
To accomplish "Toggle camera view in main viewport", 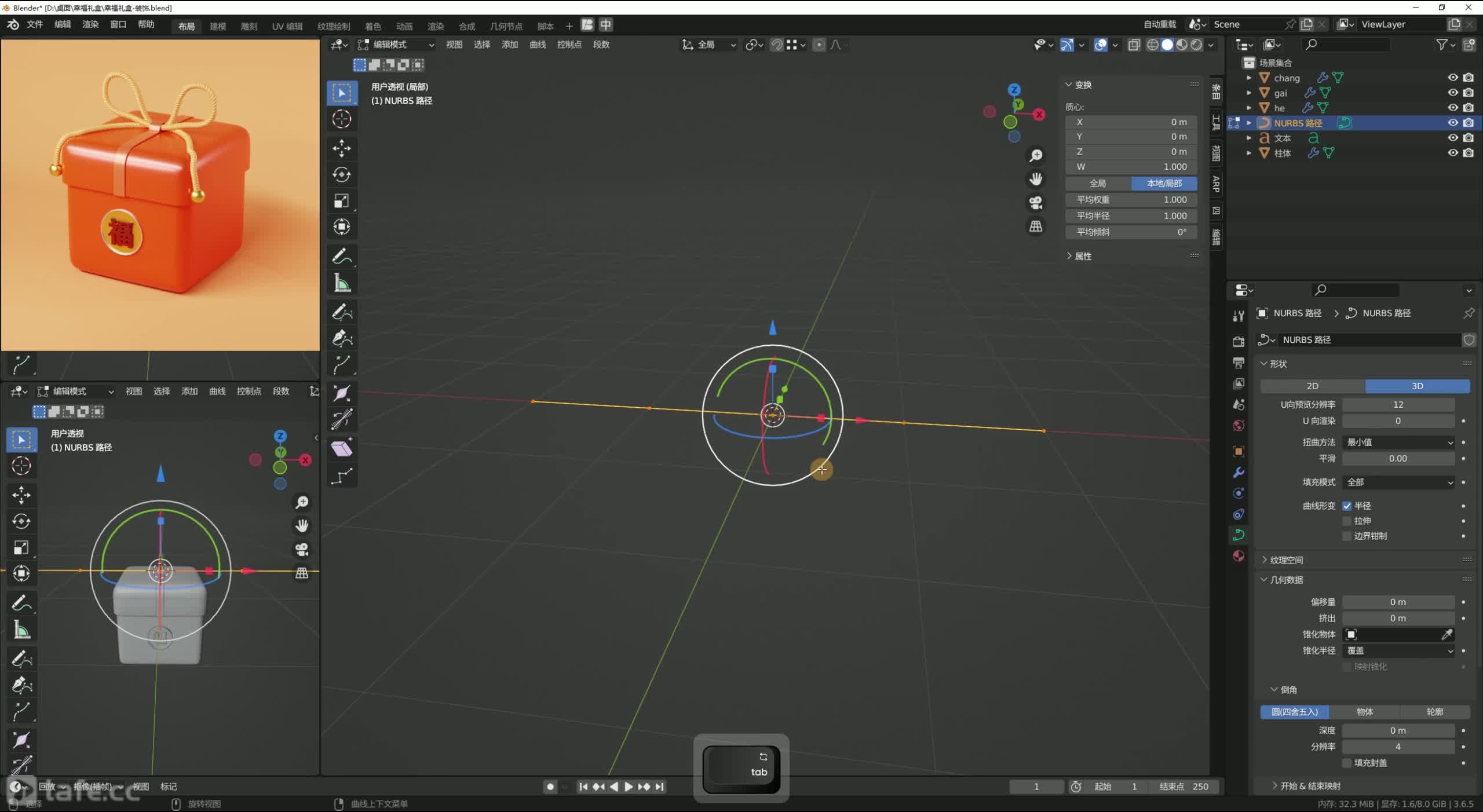I will tap(1036, 203).
